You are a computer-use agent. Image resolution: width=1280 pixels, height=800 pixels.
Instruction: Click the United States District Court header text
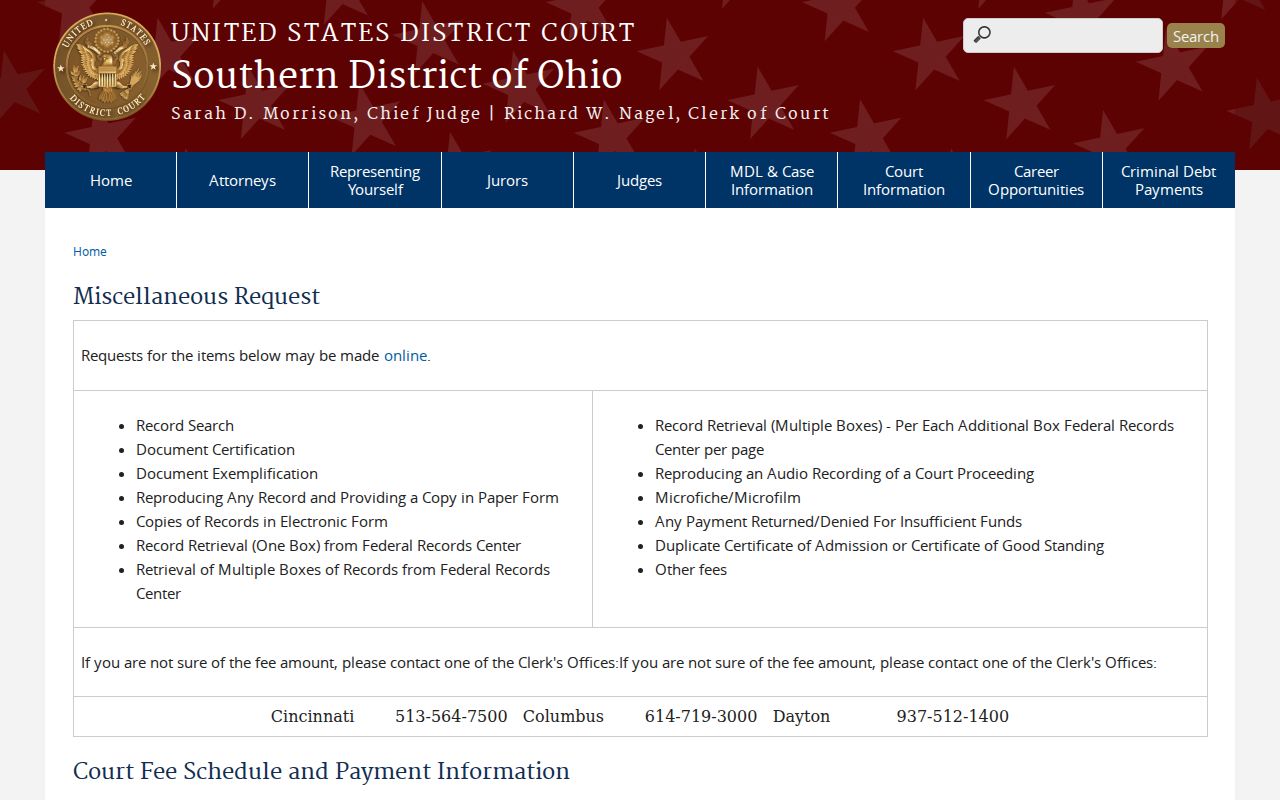coord(403,32)
